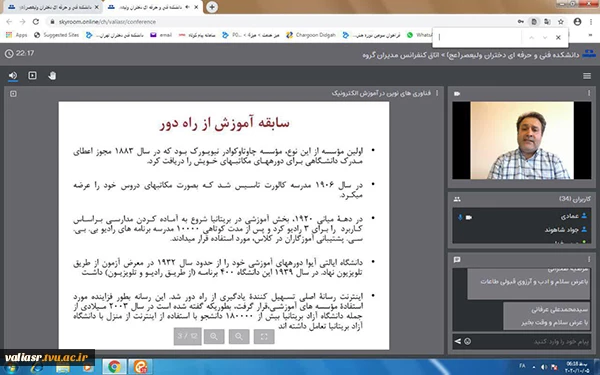Go to the next find result arrow
The image size is (600, 375).
pyautogui.click(x=545, y=38)
